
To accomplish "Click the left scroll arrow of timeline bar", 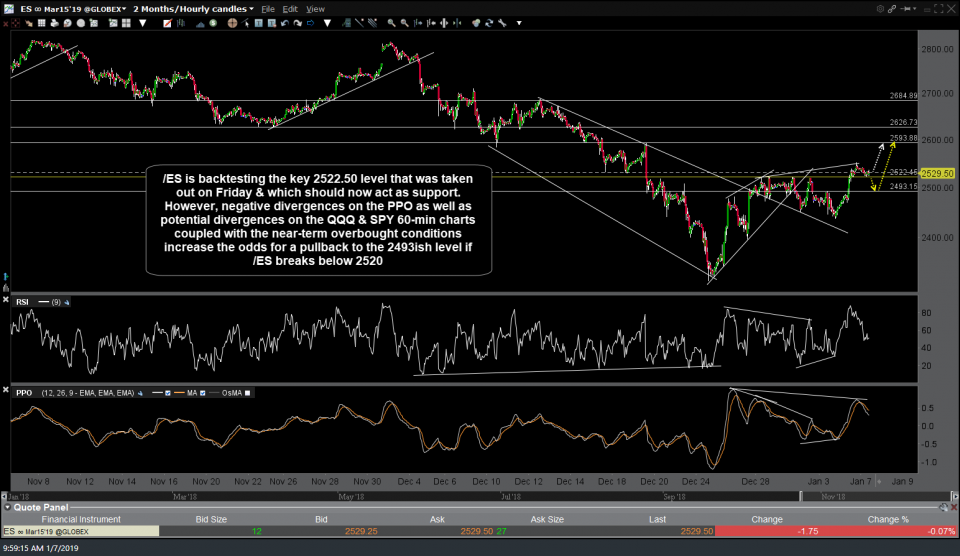I will tap(4, 497).
